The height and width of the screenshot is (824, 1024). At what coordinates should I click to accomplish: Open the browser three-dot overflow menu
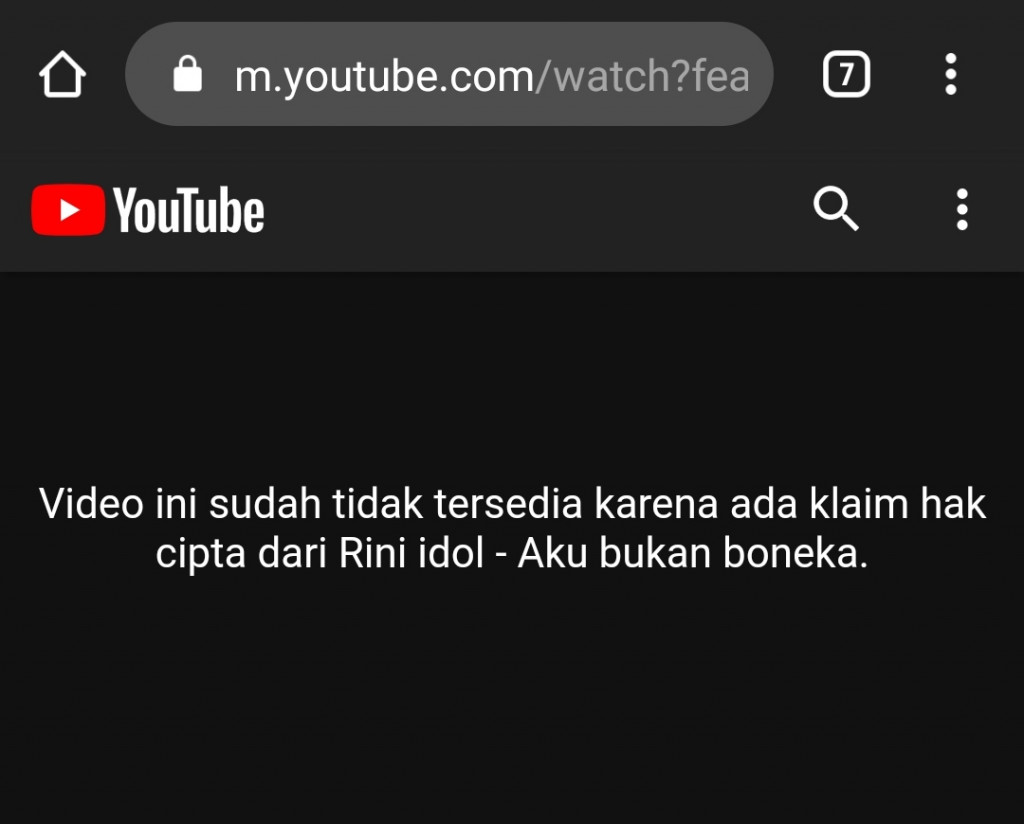coord(951,74)
